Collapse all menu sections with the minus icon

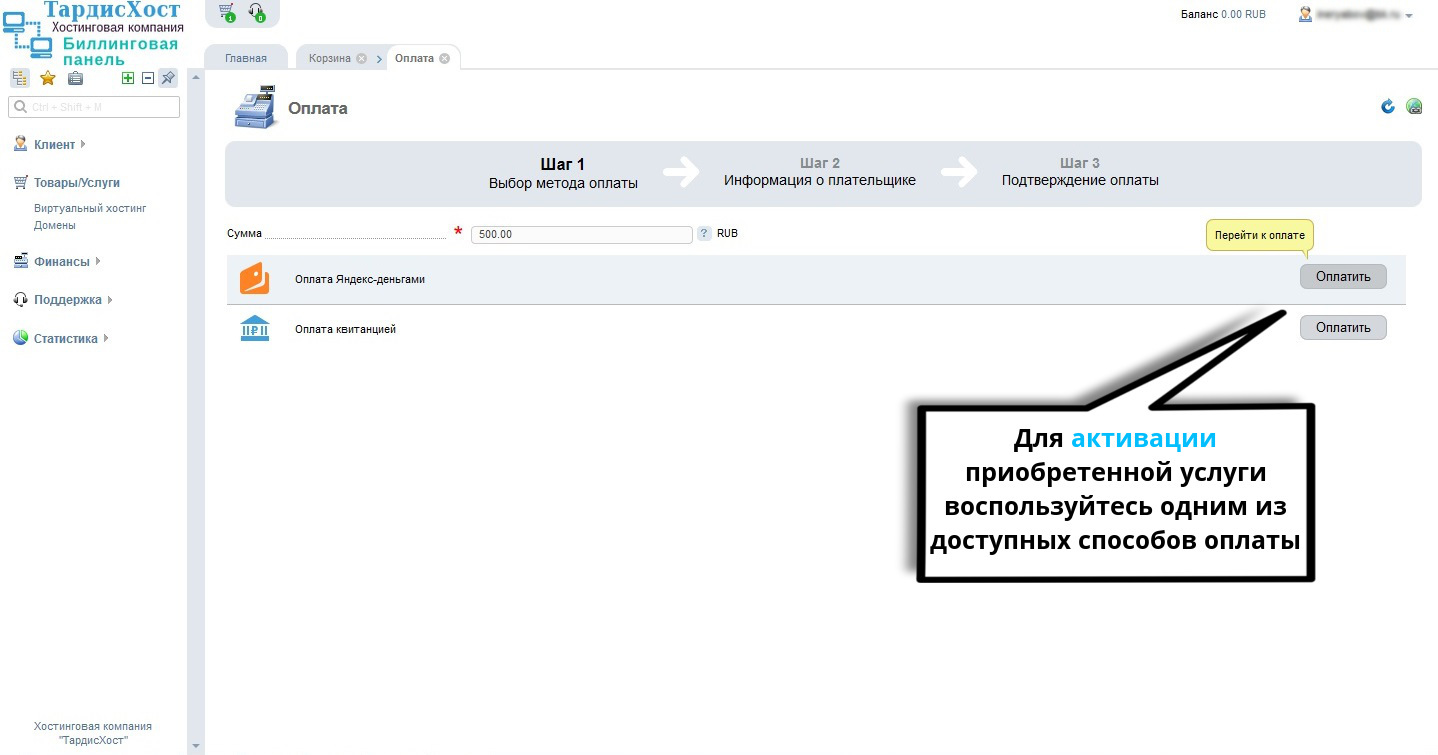[148, 78]
